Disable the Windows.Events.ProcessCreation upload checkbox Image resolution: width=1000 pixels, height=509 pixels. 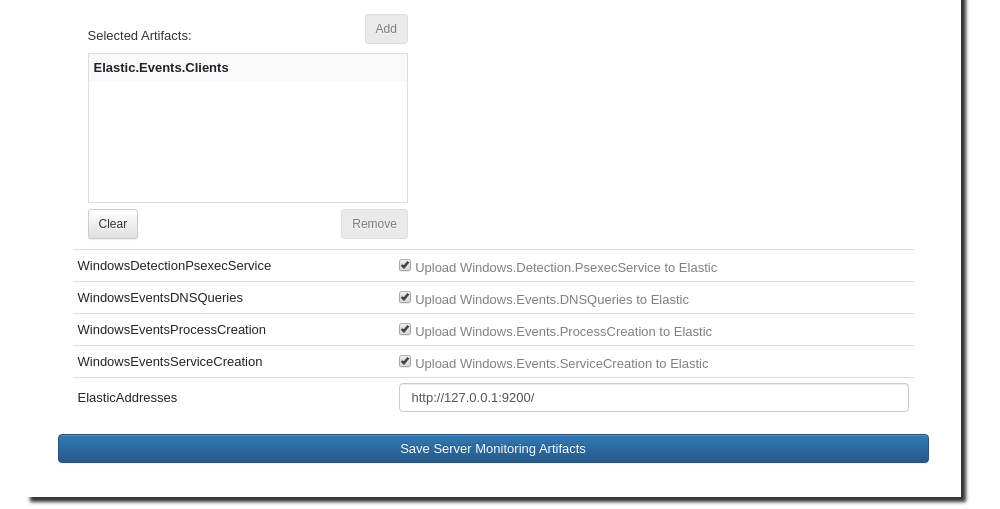[405, 329]
